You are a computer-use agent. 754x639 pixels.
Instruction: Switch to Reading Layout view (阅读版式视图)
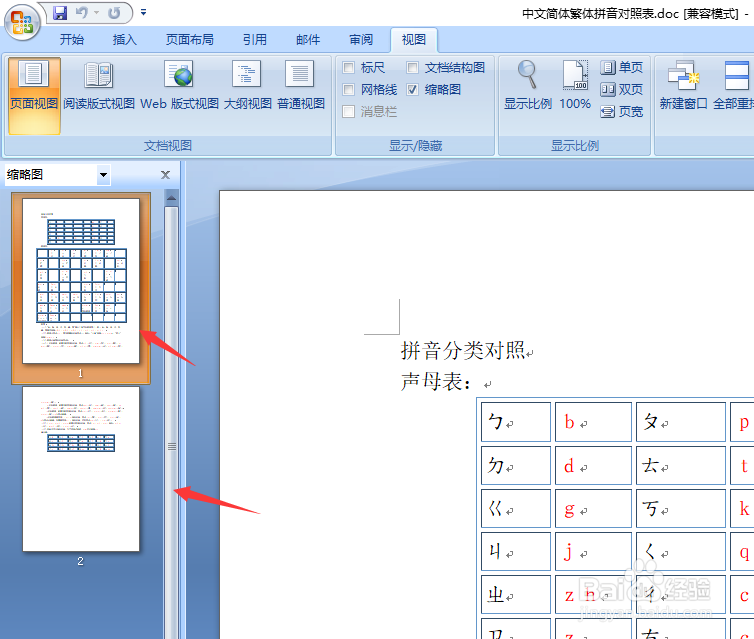pos(99,86)
